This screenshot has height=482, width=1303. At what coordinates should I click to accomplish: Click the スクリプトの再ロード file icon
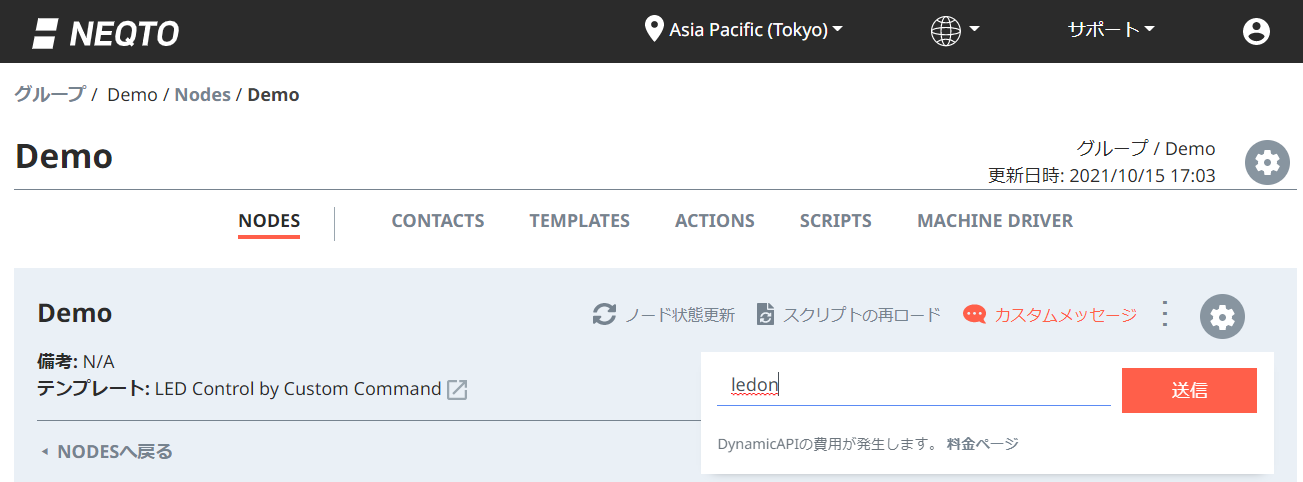[765, 315]
